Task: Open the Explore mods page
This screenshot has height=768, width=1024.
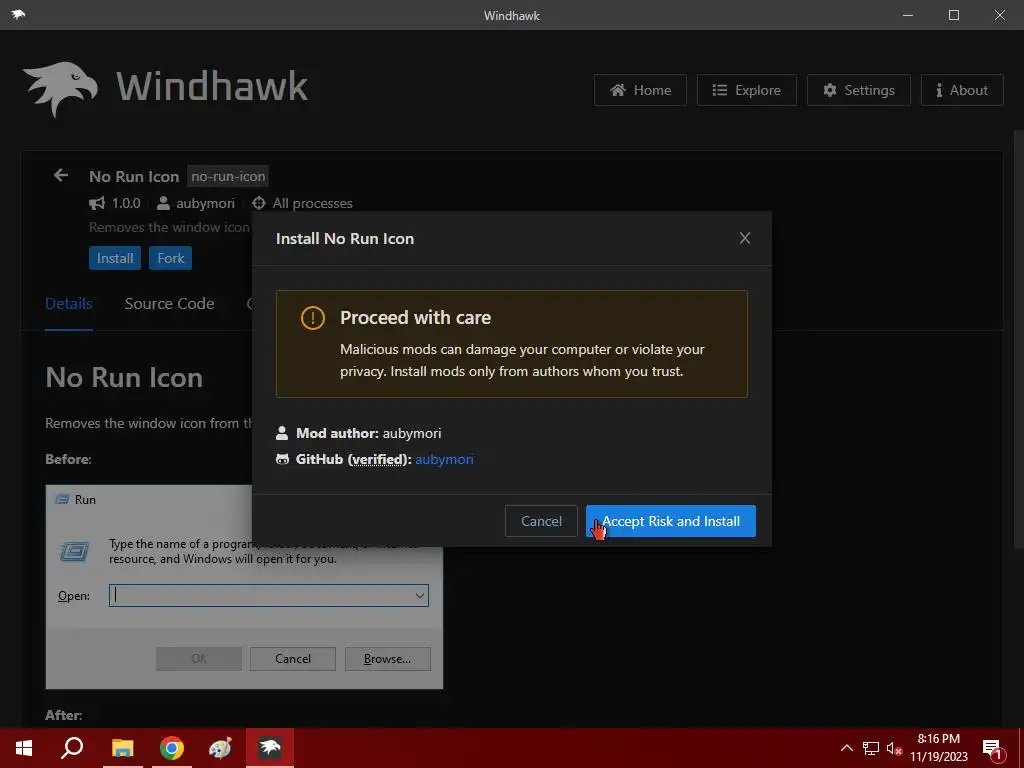Action: click(746, 90)
